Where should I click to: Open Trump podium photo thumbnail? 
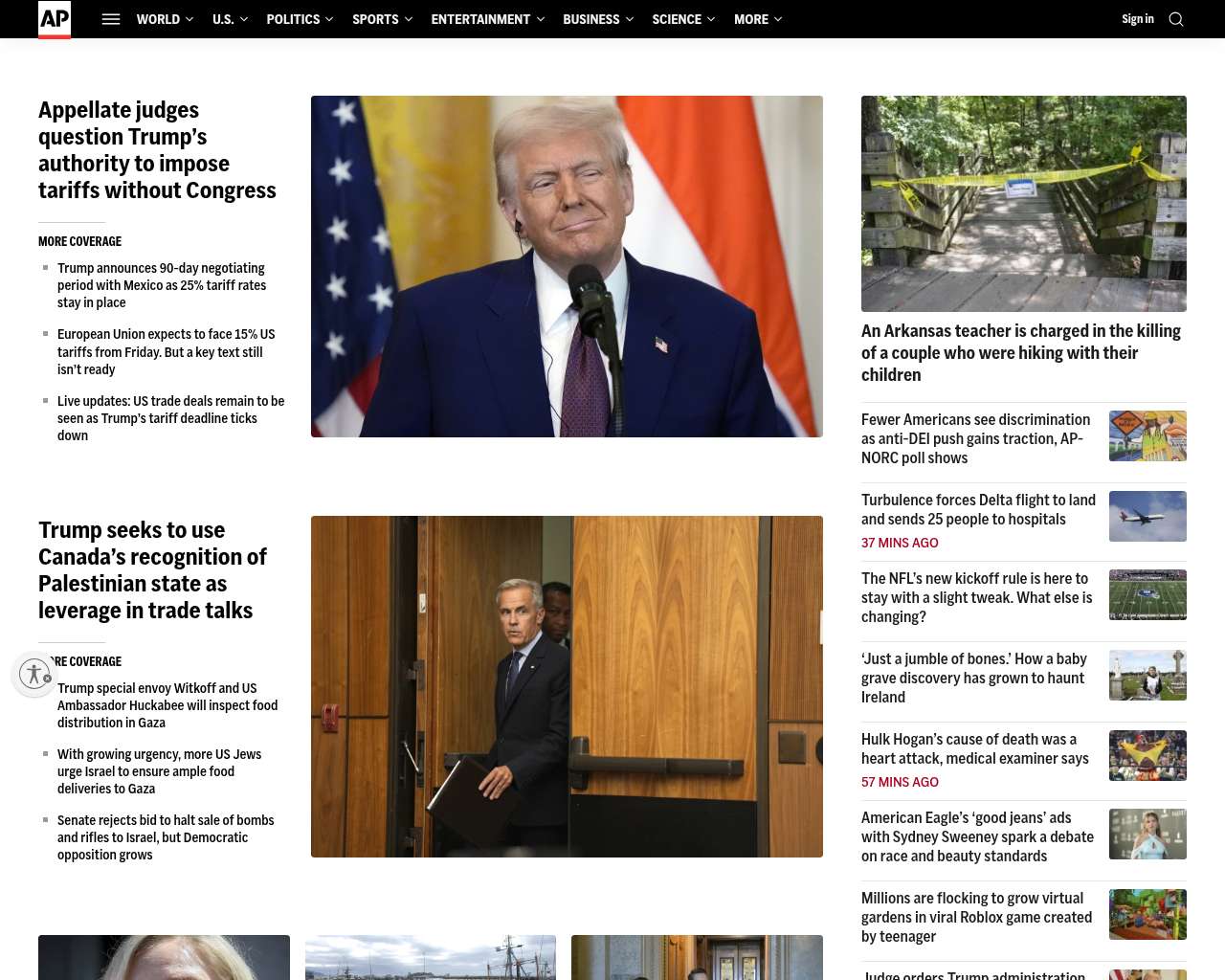pyautogui.click(x=567, y=266)
